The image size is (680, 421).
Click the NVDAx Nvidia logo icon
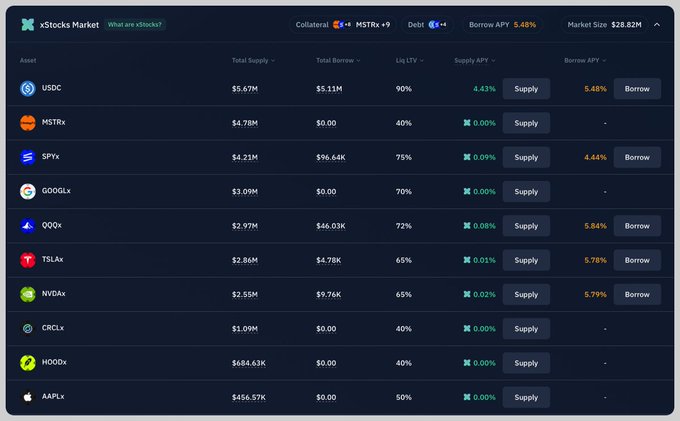pyautogui.click(x=28, y=294)
